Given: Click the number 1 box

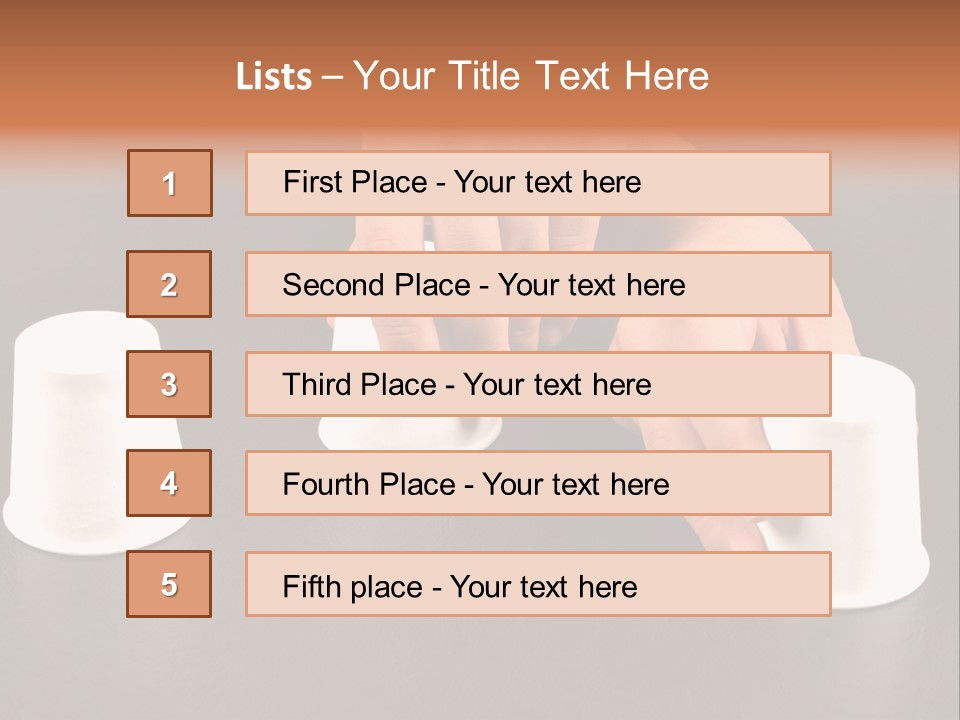Looking at the screenshot, I should (170, 183).
